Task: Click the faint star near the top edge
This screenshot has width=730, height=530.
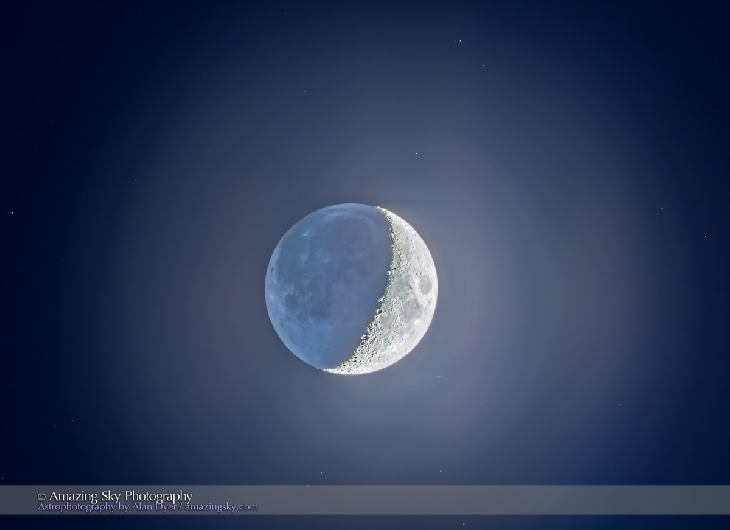Action: [x=460, y=41]
